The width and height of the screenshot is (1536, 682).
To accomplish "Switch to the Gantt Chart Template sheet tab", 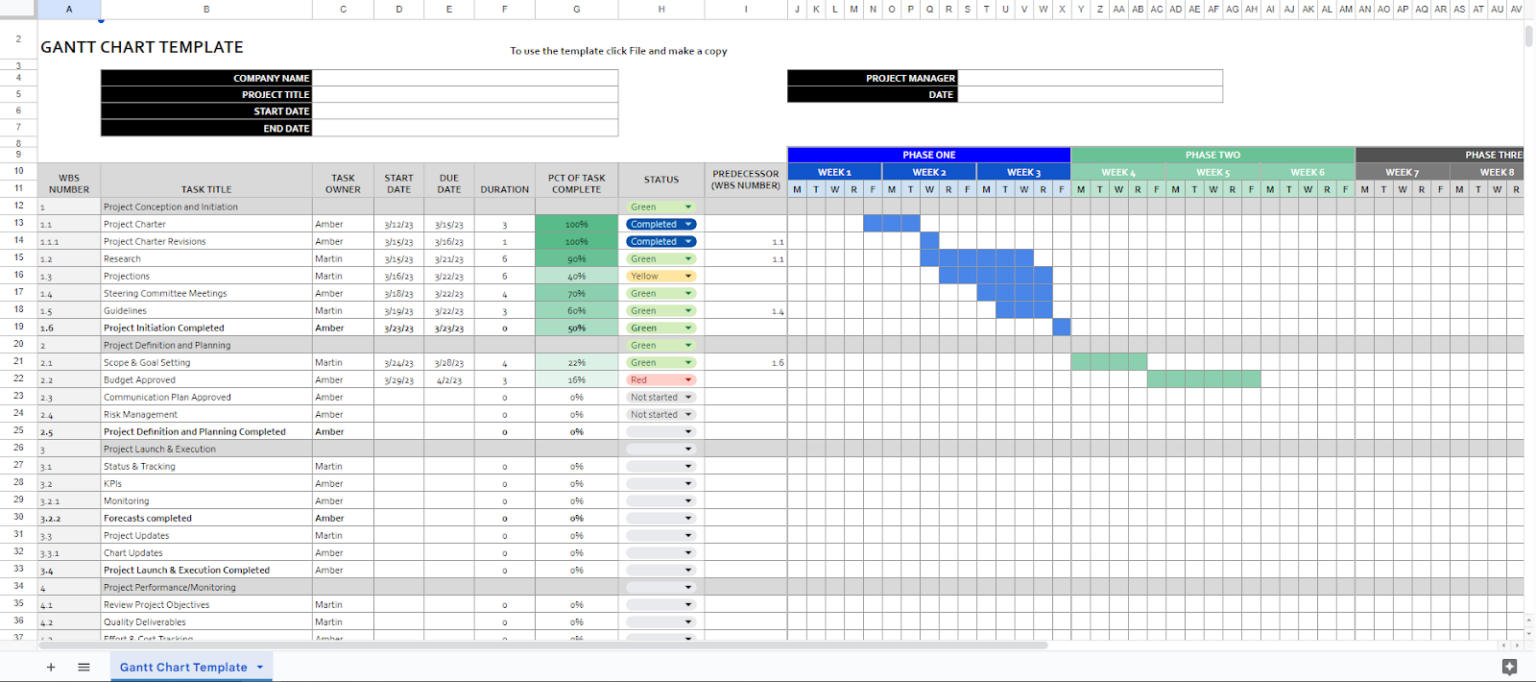I will (185, 667).
